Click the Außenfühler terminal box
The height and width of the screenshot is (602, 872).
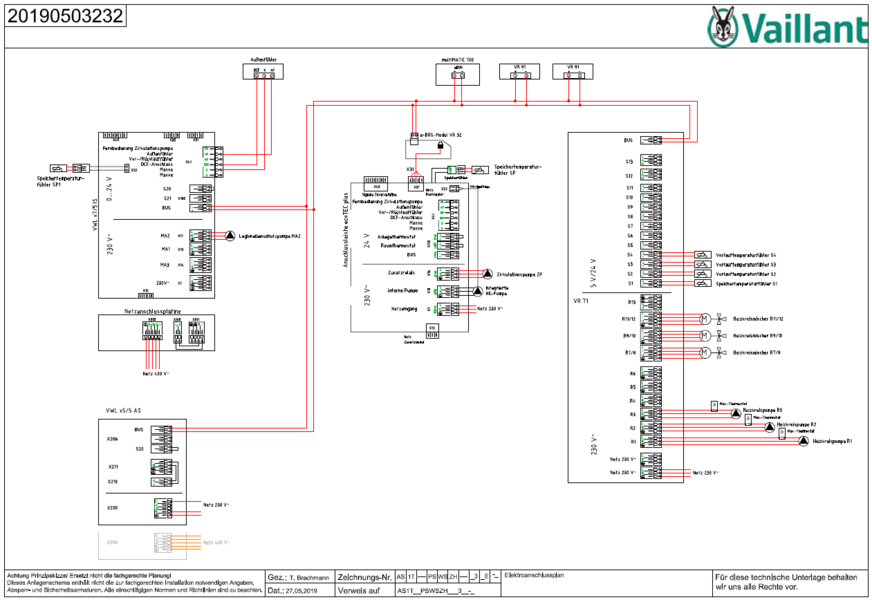pos(264,71)
